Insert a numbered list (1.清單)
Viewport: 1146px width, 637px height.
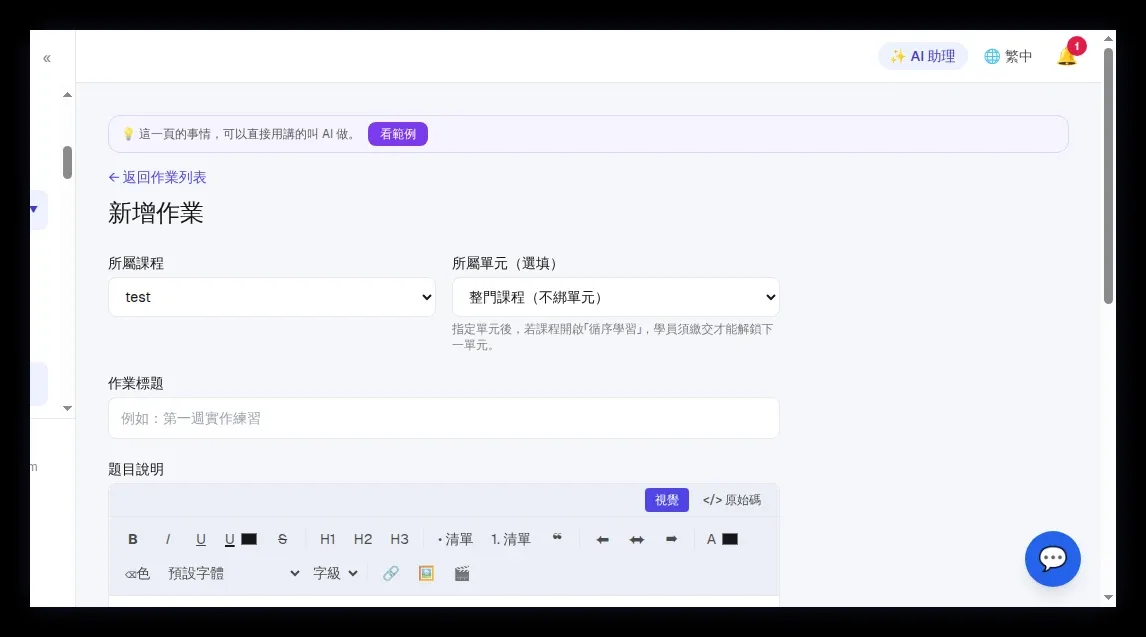point(511,539)
